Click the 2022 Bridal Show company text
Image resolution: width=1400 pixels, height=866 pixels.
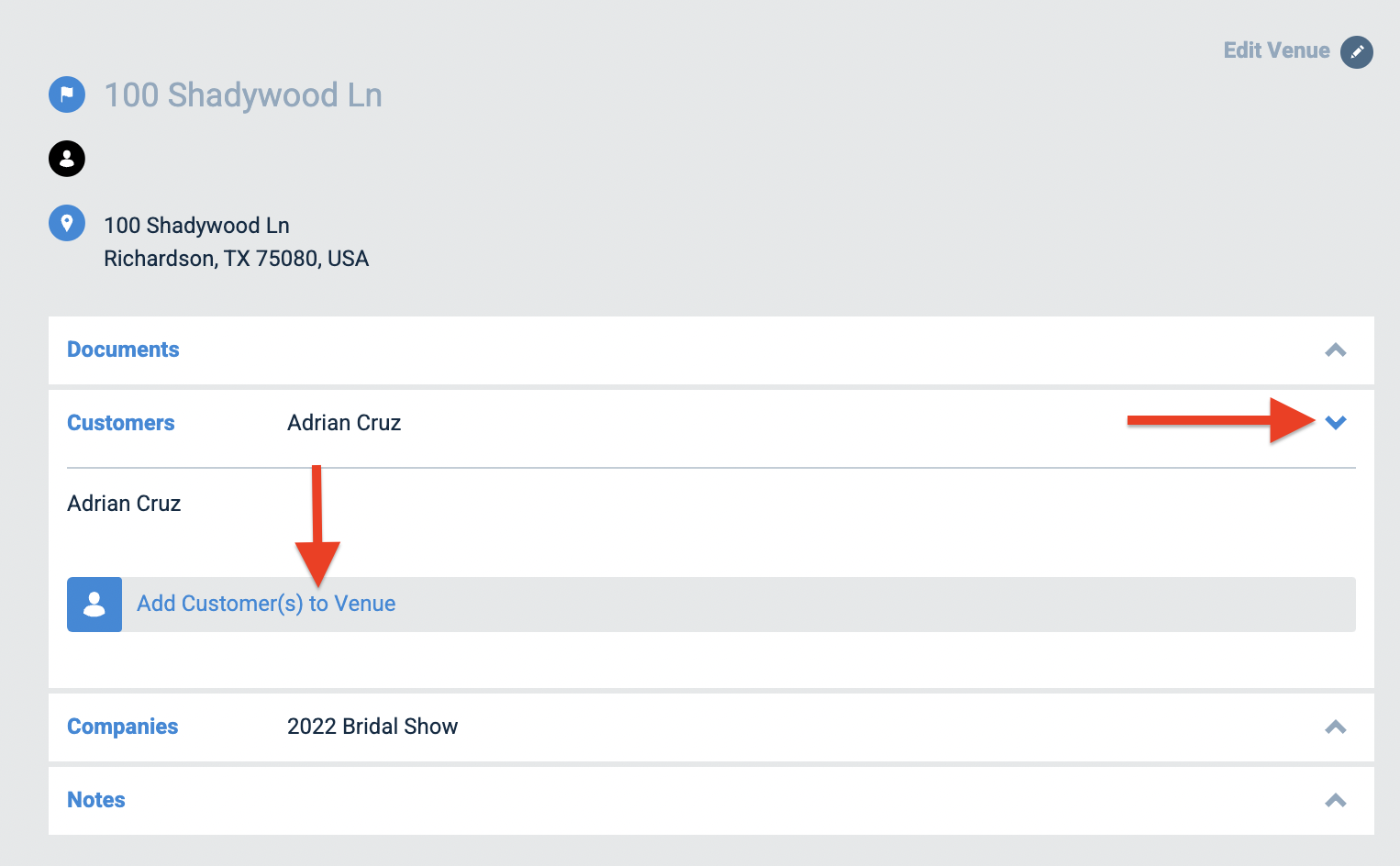(x=372, y=727)
